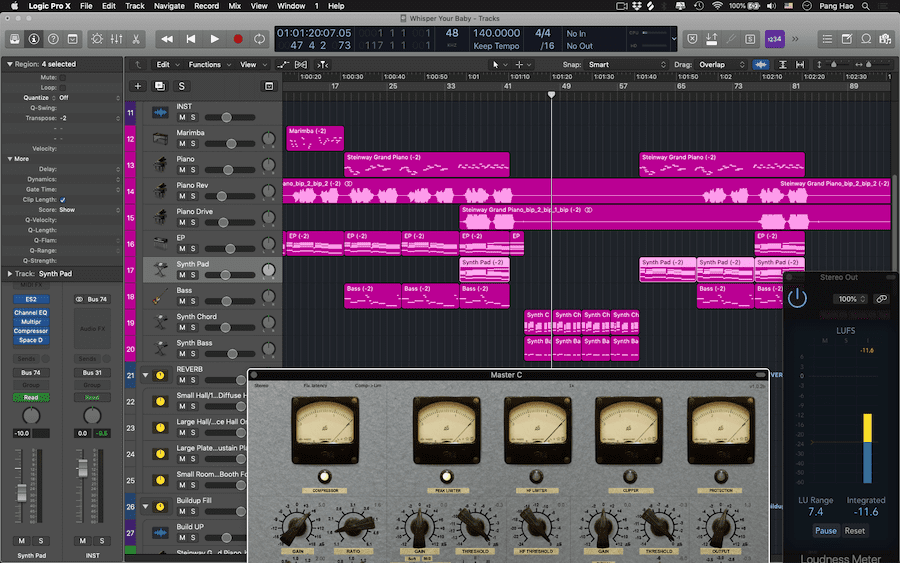Mute the Synth Pad track

(182, 275)
